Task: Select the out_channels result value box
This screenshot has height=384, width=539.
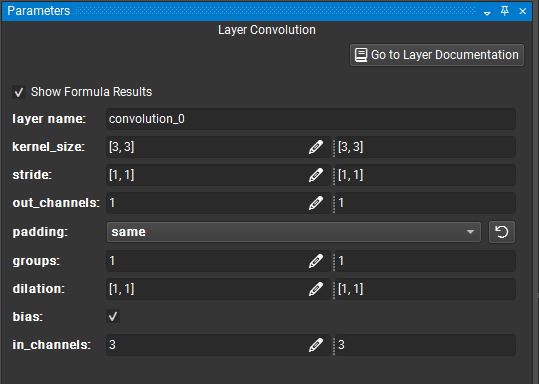Action: 425,203
